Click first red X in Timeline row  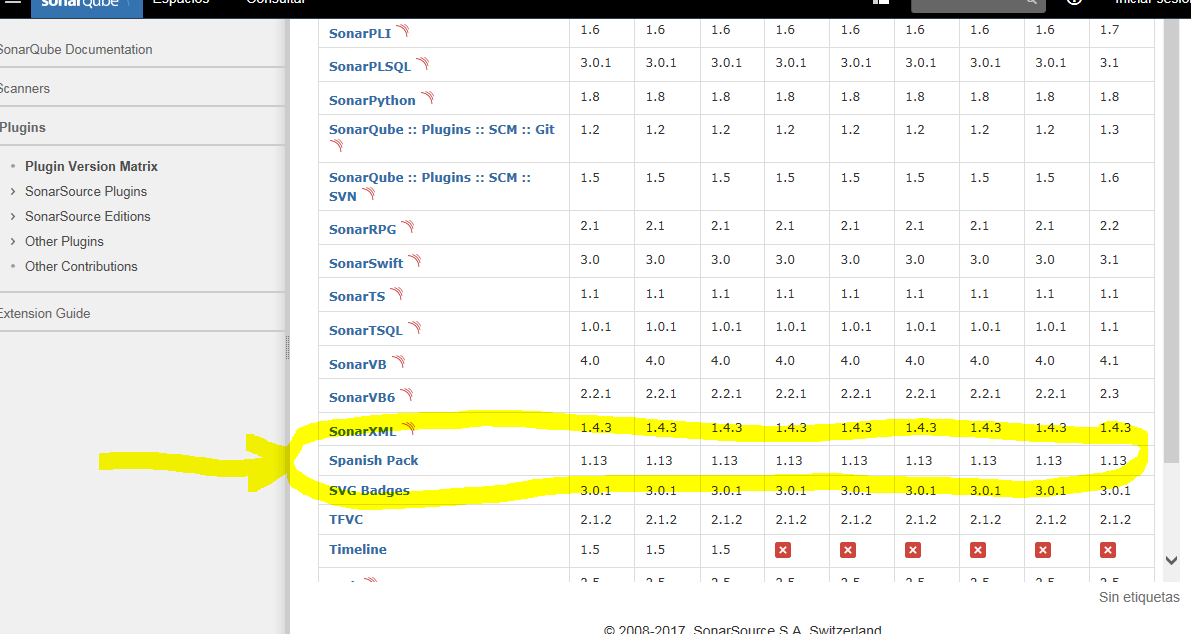tap(783, 550)
